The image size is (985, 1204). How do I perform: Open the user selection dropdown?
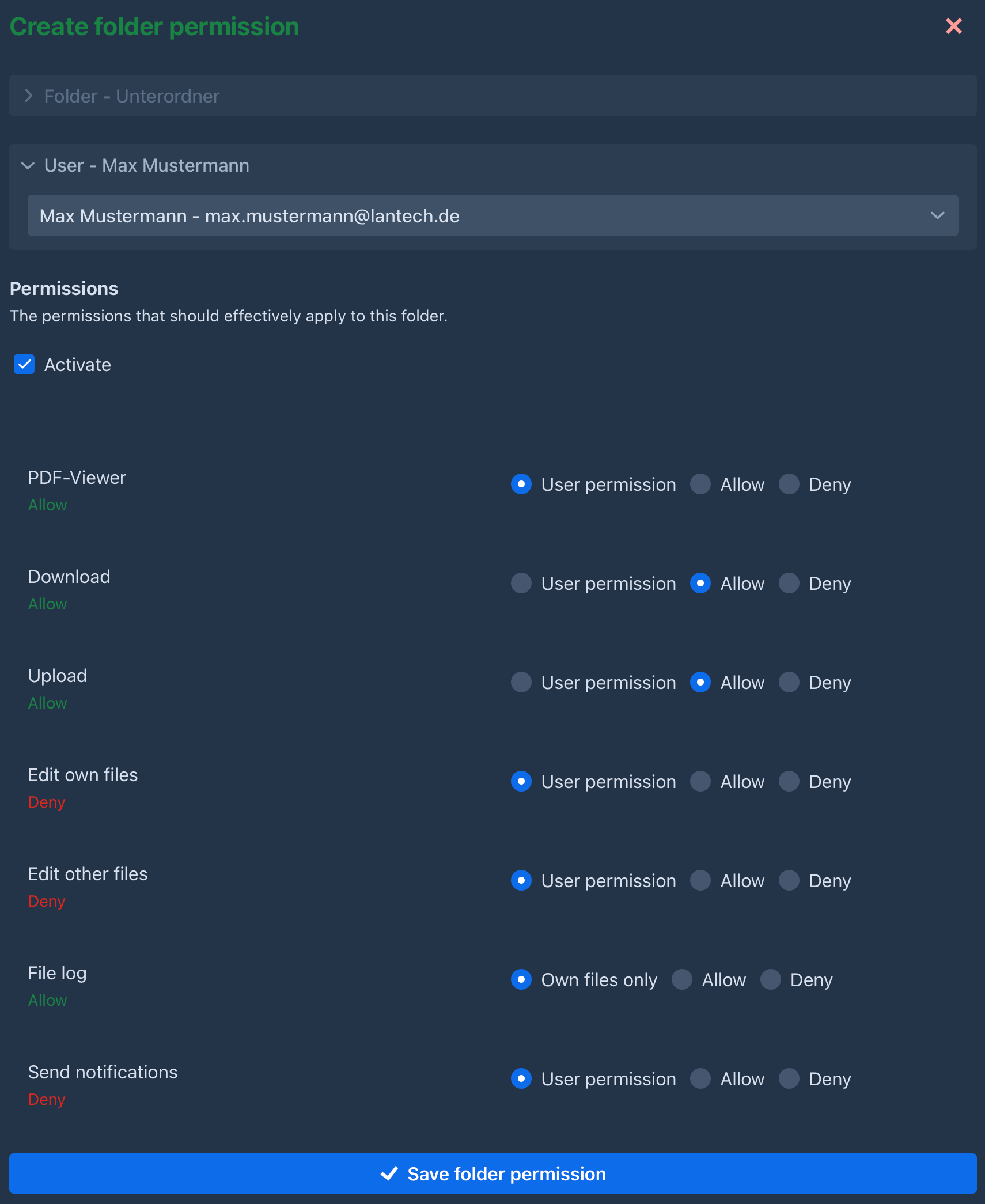coord(493,215)
